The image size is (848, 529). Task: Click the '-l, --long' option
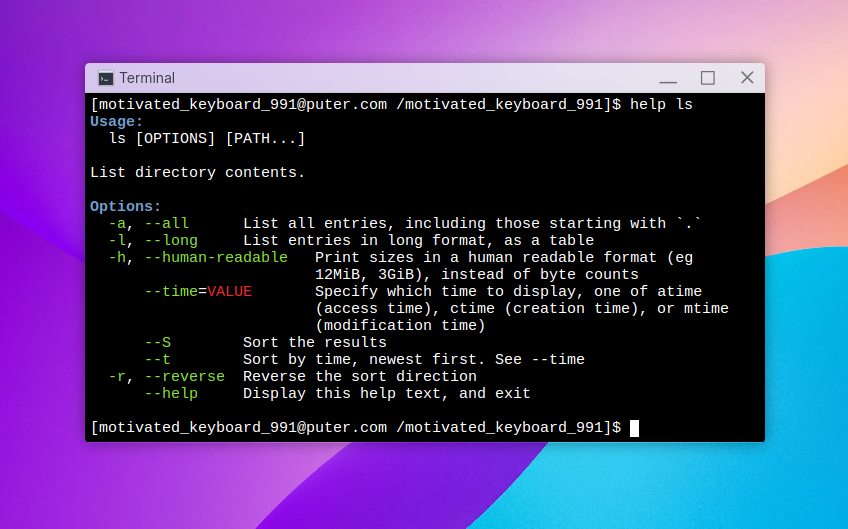click(153, 240)
